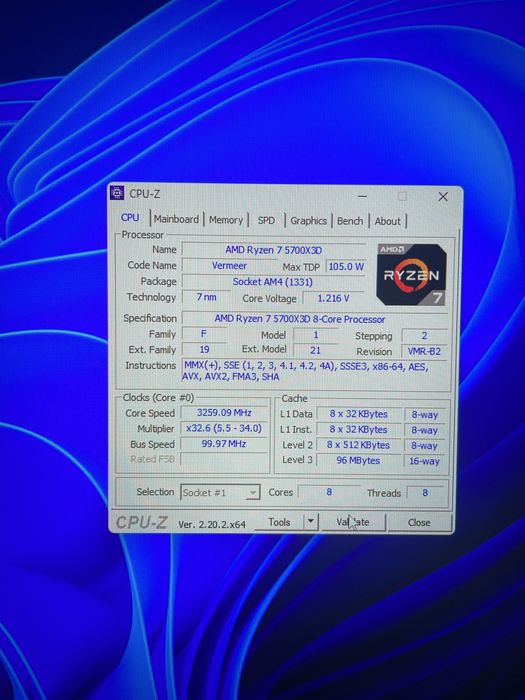Viewport: 525px width, 700px height.
Task: Click the Ext. Family value 19
Action: click(204, 349)
